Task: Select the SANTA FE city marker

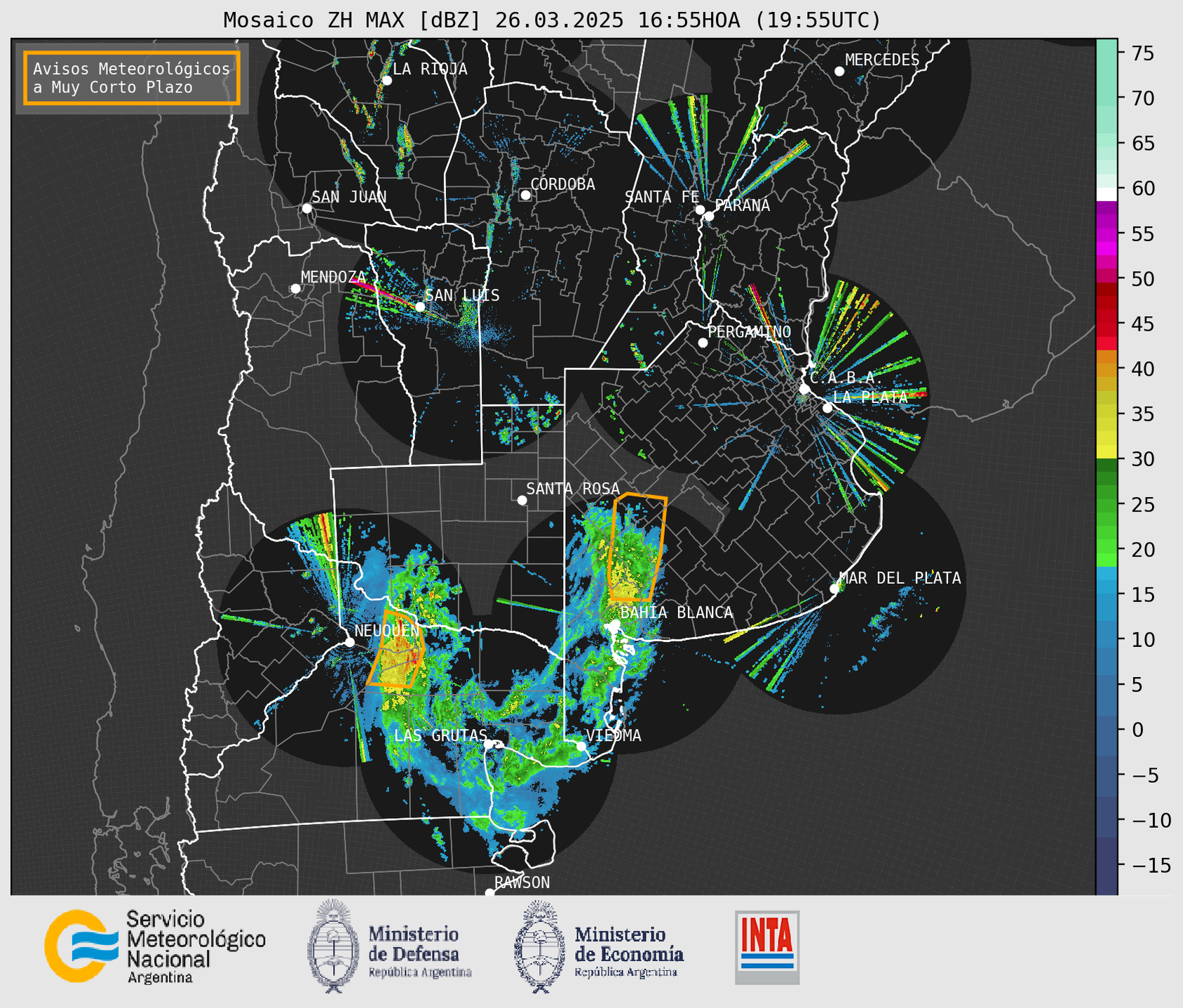Action: pos(700,210)
